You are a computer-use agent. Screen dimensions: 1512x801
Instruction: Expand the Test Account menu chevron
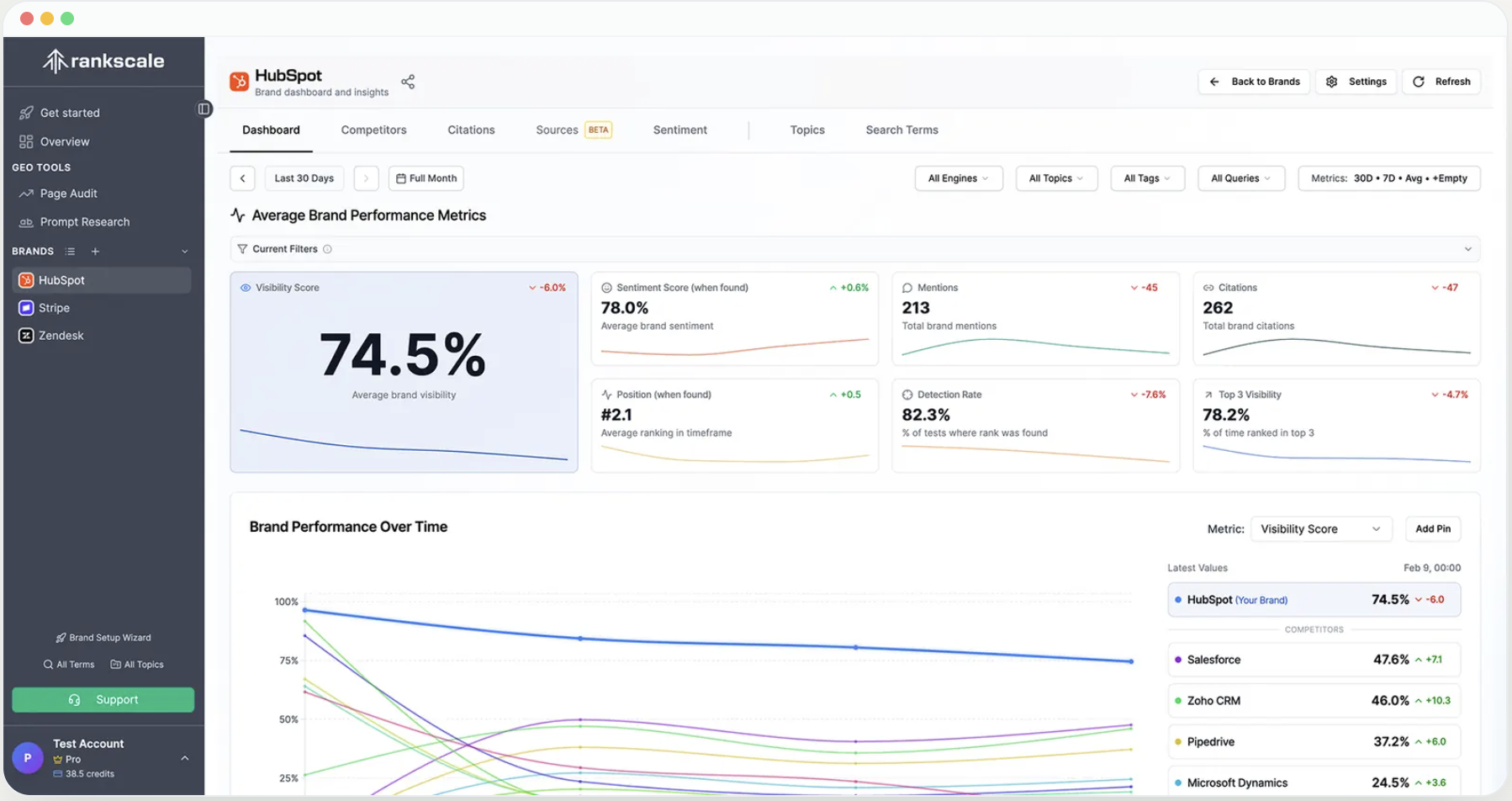185,758
